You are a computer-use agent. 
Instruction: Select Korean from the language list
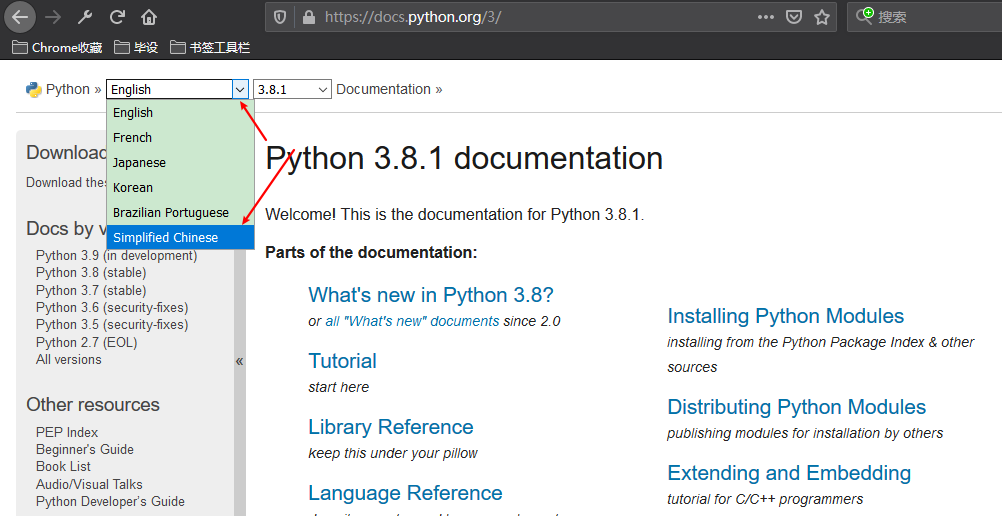(180, 187)
